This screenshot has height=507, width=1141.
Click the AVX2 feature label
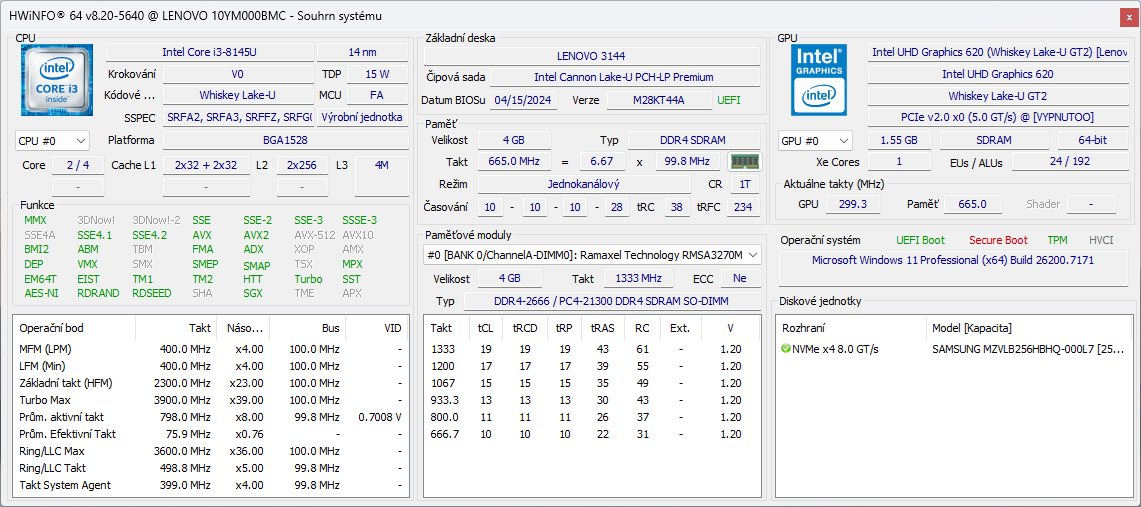tap(256, 235)
